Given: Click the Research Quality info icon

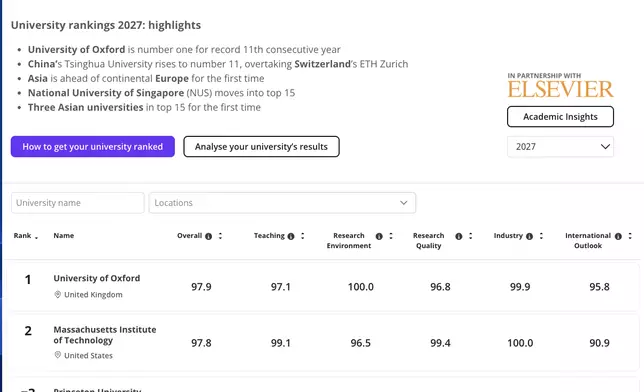Looking at the screenshot, I should 459,236.
